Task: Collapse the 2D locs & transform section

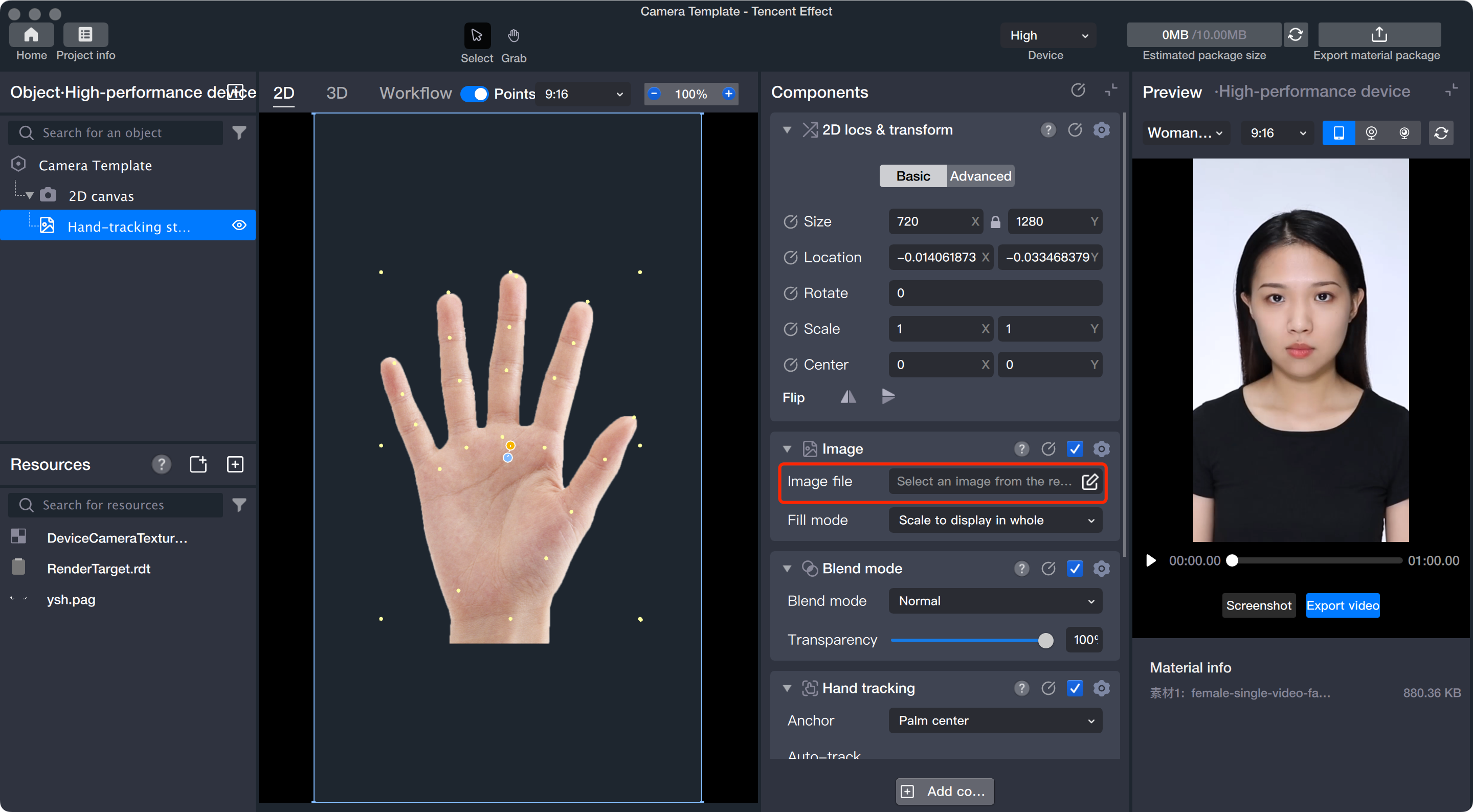Action: [x=788, y=130]
